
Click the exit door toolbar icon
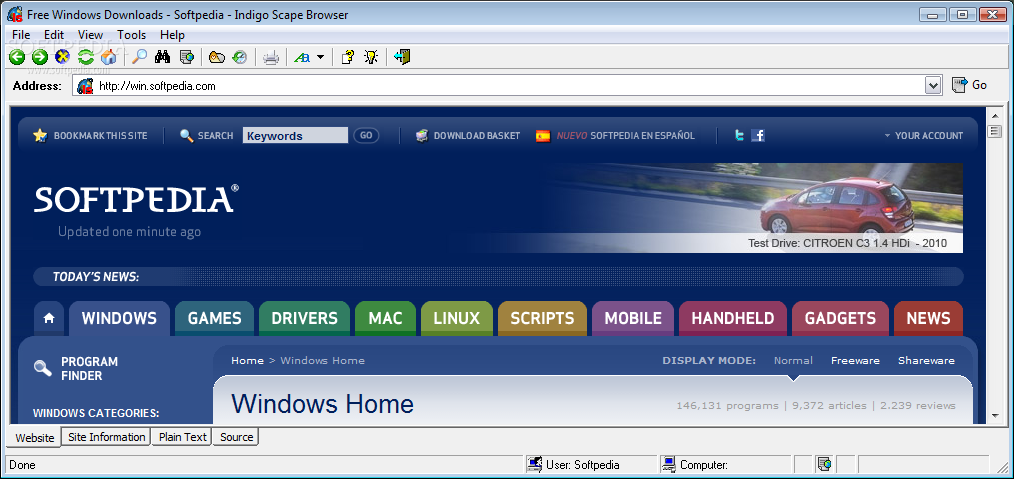(402, 58)
